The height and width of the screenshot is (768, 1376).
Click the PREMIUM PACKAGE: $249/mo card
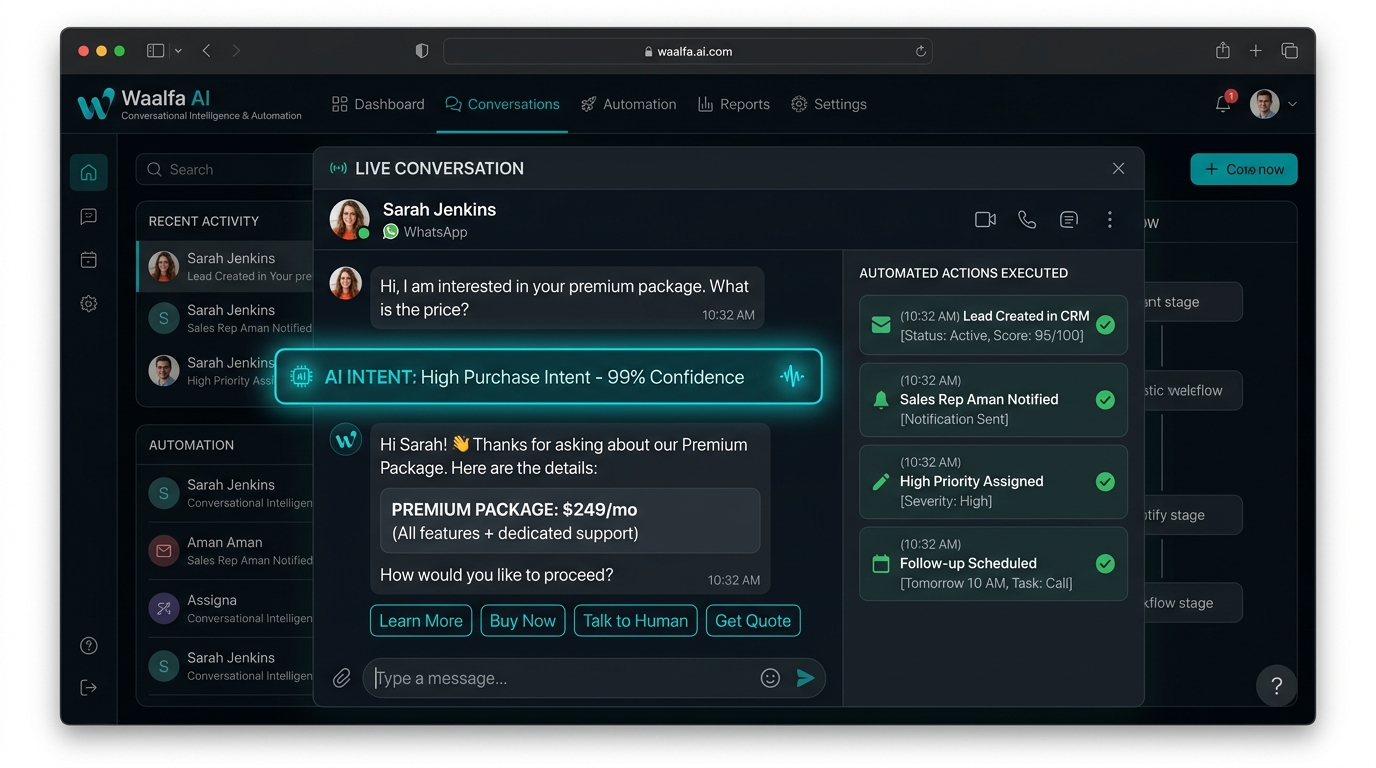coord(570,521)
